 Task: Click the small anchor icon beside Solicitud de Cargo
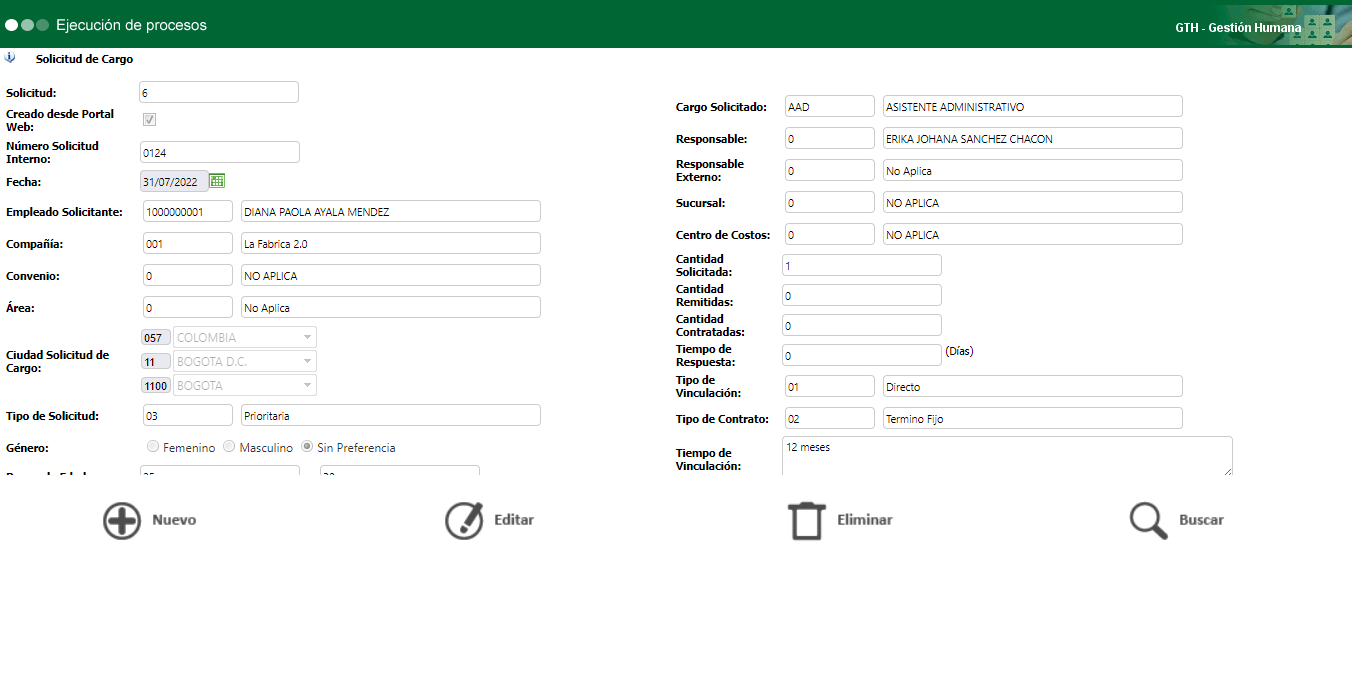point(10,58)
